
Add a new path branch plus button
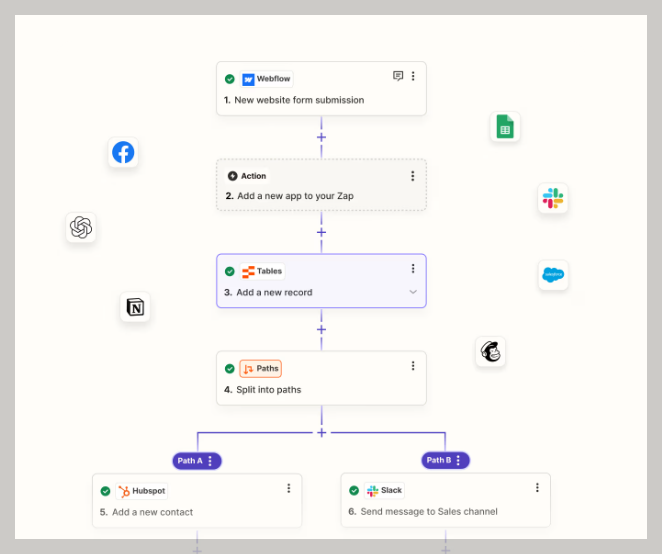pos(321,433)
